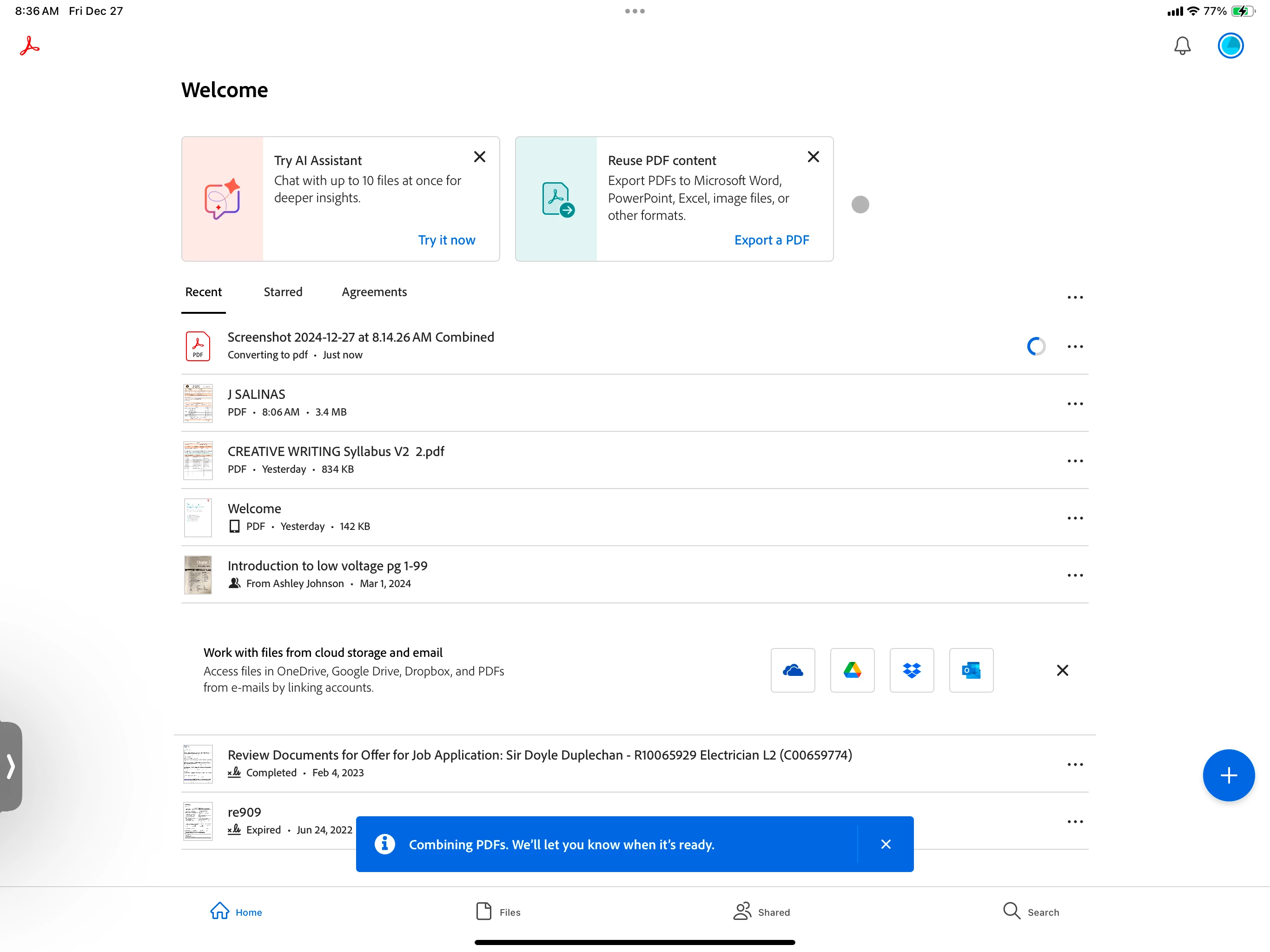Link a Dropbox account
1270x952 pixels.
(x=911, y=670)
